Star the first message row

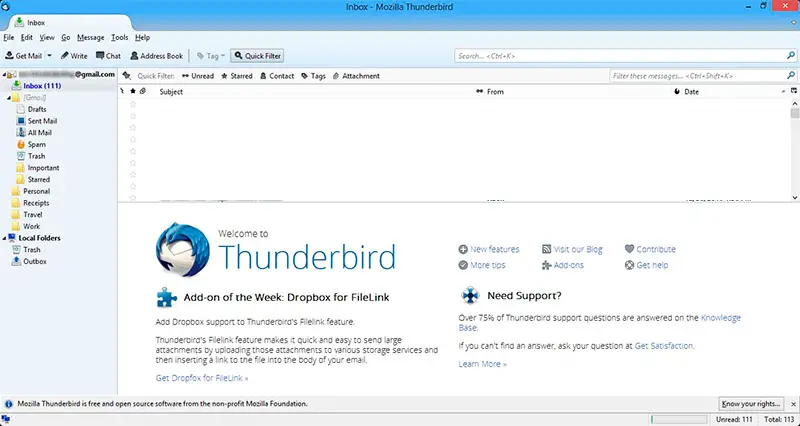pos(133,104)
